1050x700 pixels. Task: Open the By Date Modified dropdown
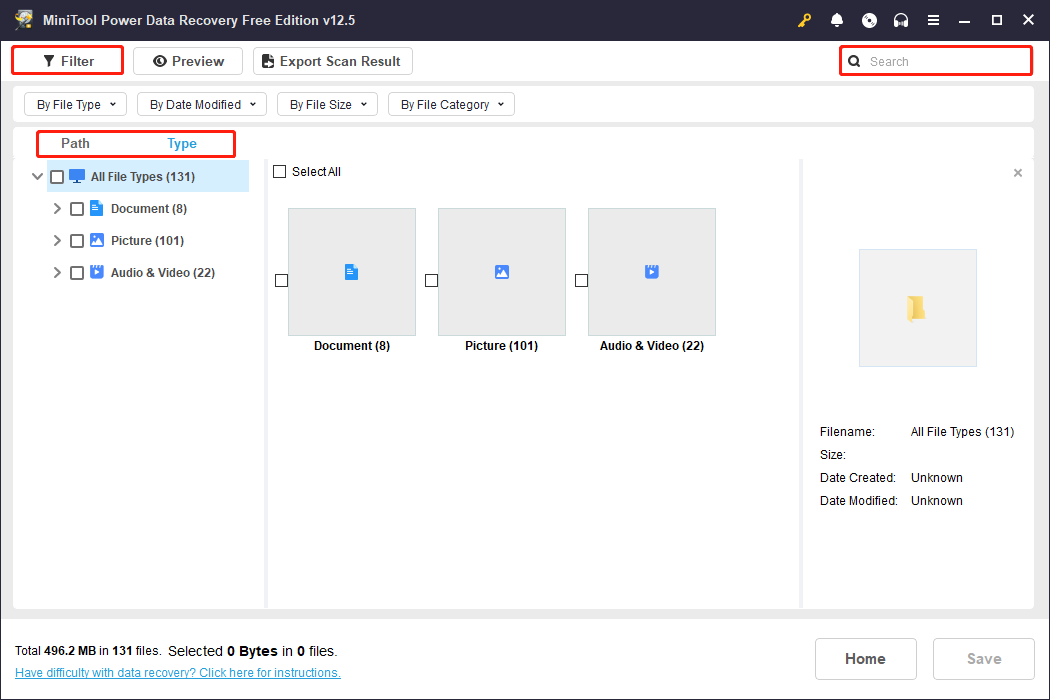coord(201,103)
